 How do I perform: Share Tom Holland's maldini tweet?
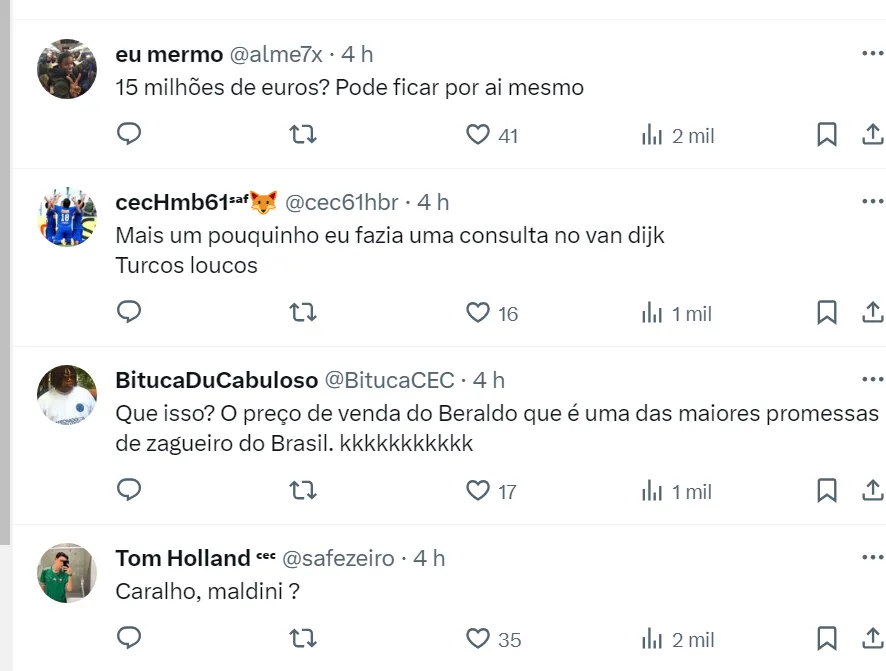coord(871,638)
